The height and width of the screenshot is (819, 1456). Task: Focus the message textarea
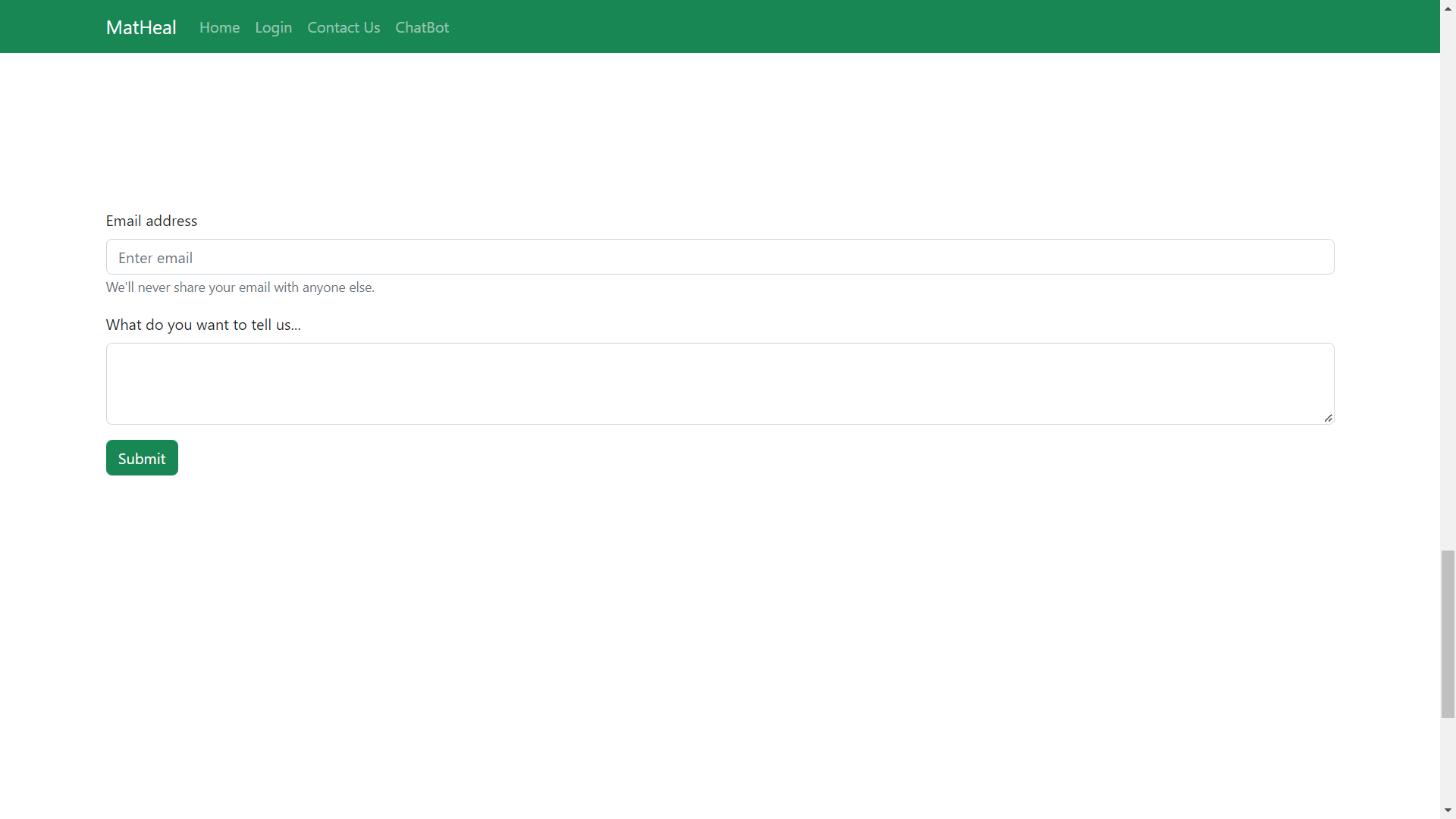[x=720, y=383]
